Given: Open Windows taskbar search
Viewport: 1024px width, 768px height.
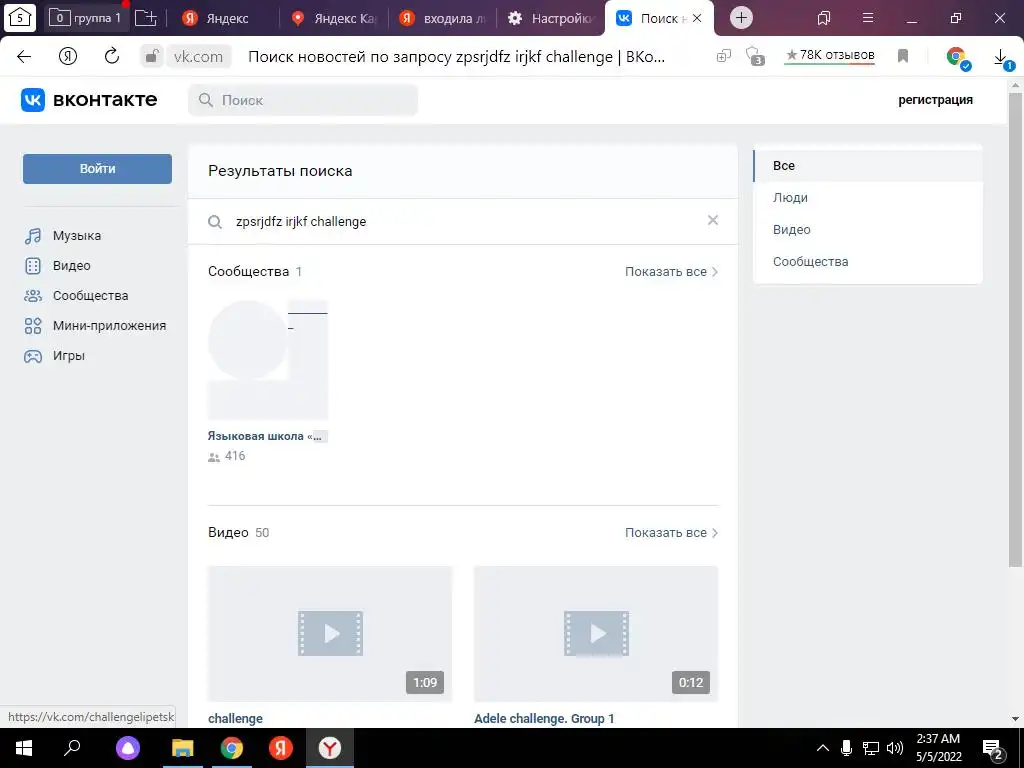Looking at the screenshot, I should (72, 748).
